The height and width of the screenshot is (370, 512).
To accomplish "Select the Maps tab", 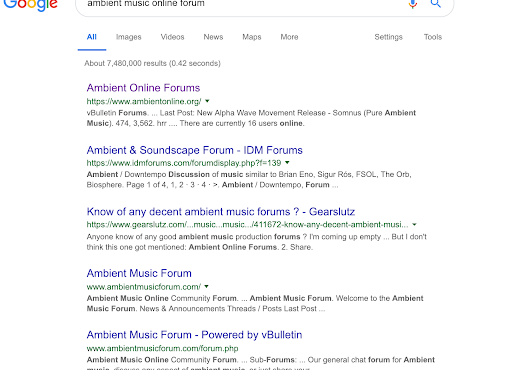I will (x=252, y=37).
